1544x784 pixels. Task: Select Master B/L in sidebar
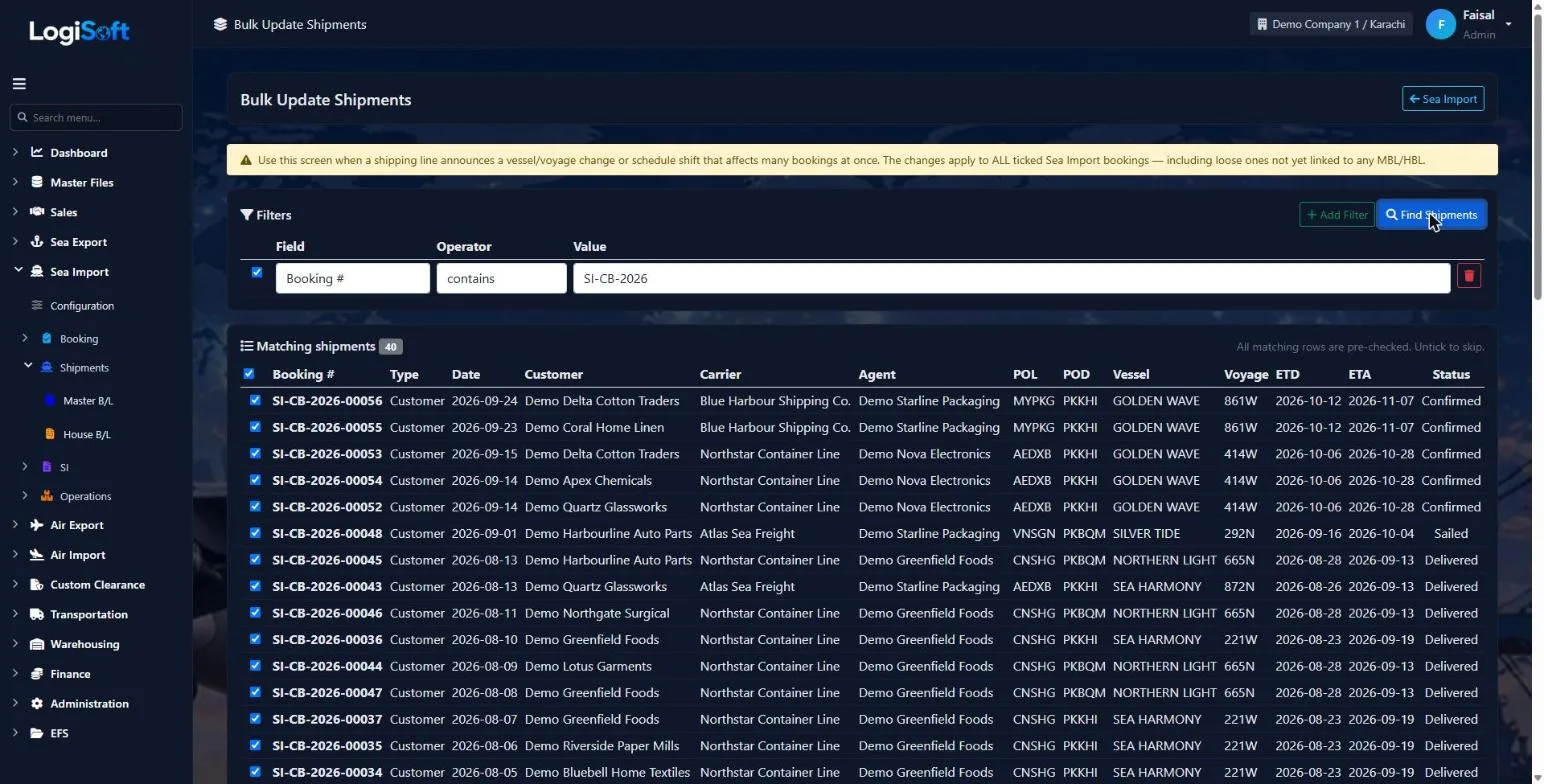[x=88, y=401]
